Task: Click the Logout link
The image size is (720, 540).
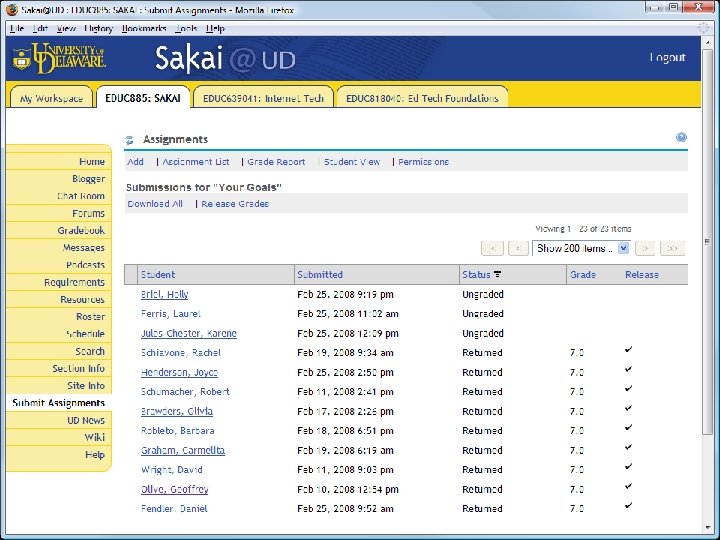Action: [x=667, y=57]
